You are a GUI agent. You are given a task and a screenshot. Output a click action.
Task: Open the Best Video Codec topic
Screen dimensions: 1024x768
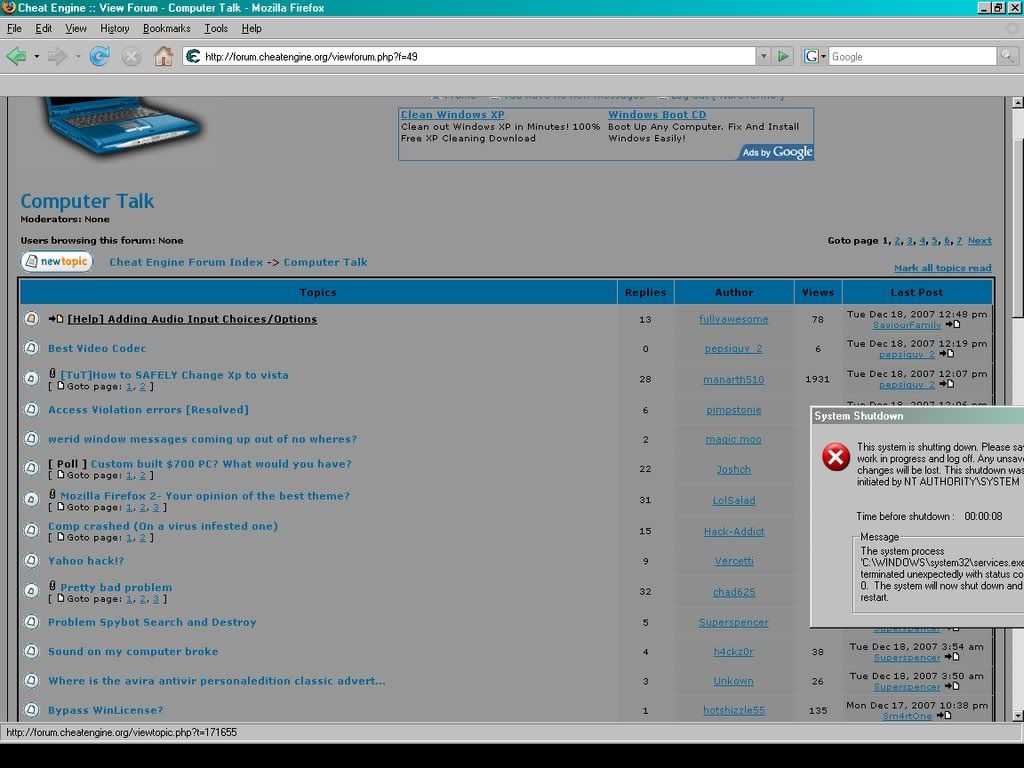tap(97, 348)
